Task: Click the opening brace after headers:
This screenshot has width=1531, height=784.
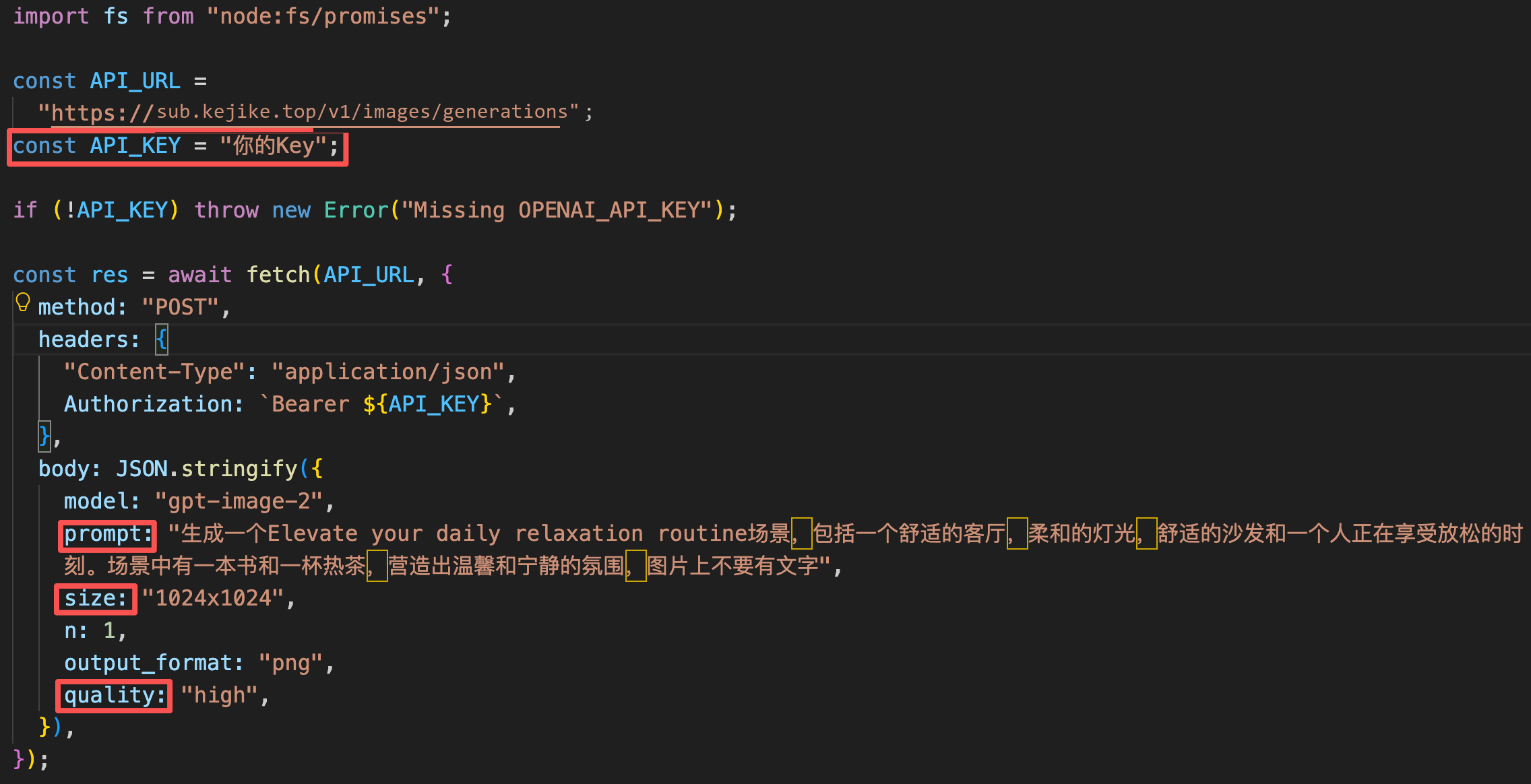Action: [x=162, y=339]
